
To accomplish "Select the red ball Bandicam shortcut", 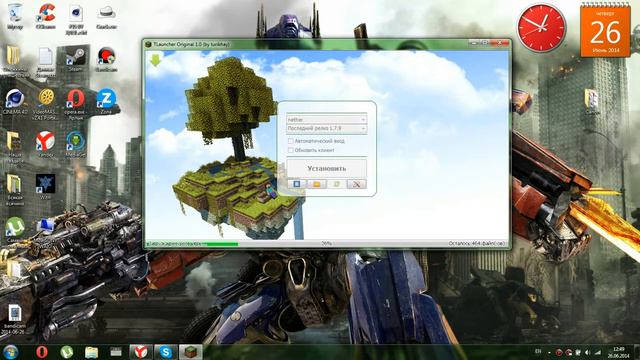I will point(107,60).
